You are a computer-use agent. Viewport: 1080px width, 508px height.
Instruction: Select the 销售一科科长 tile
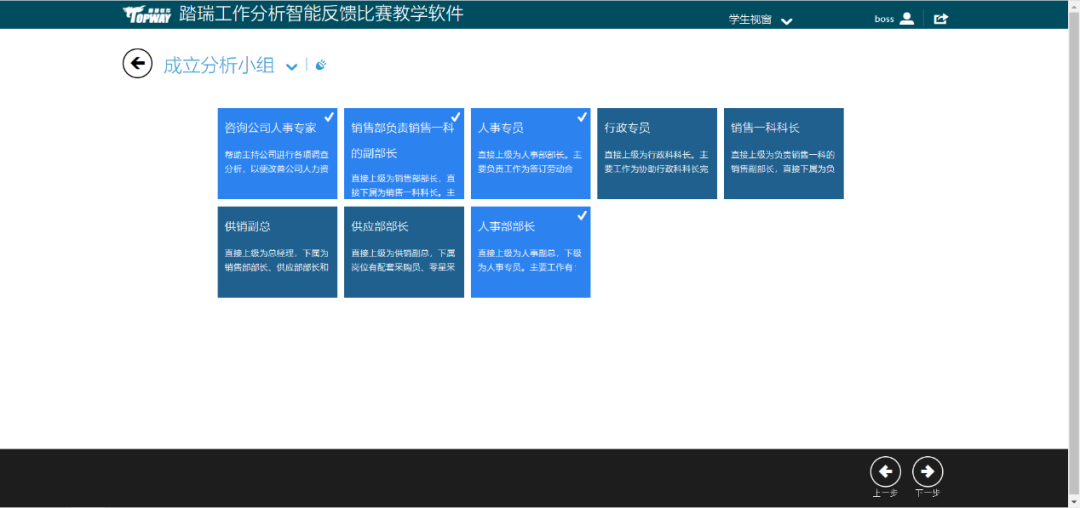(x=783, y=153)
